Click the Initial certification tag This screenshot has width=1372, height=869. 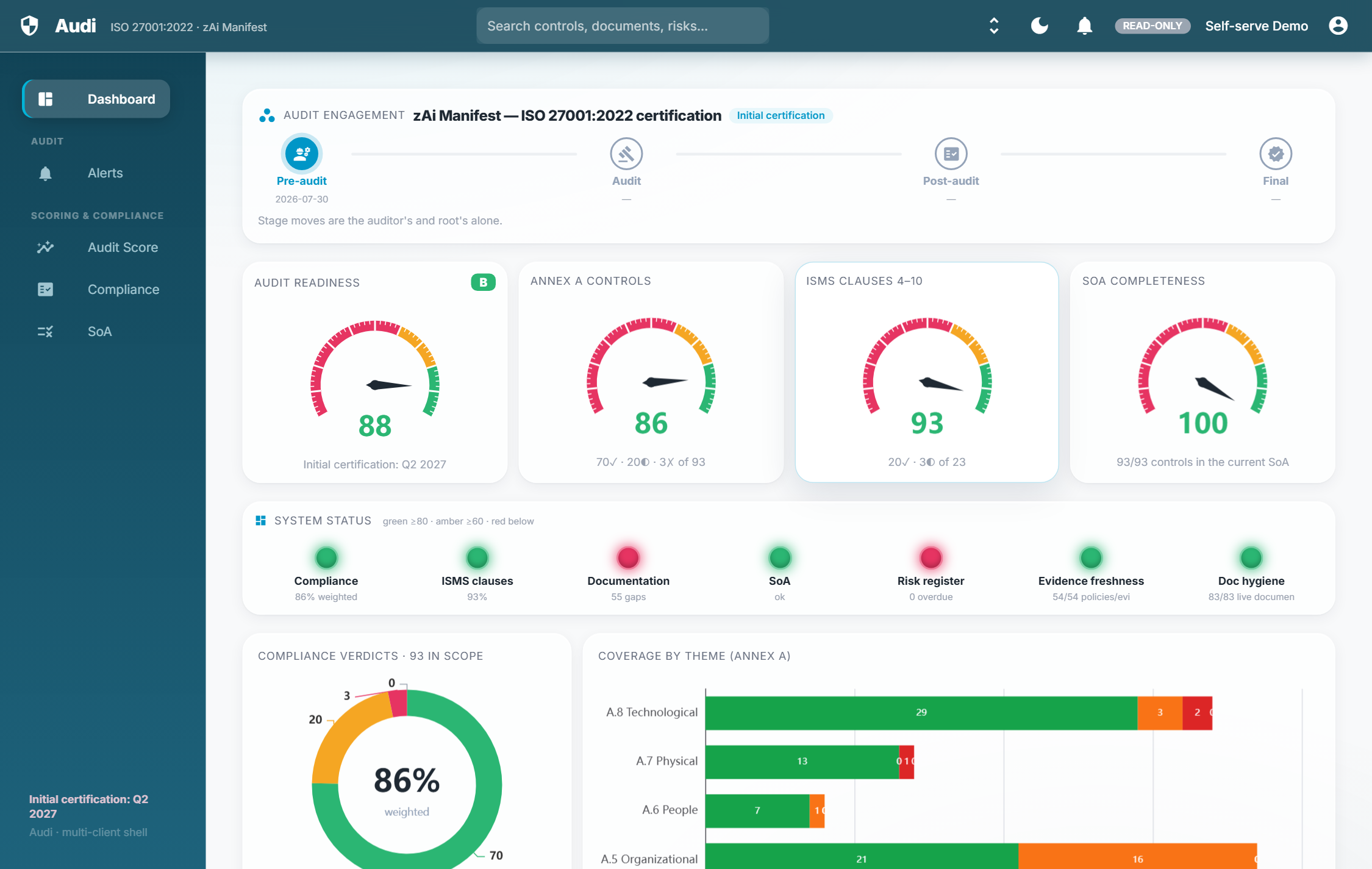pos(781,115)
